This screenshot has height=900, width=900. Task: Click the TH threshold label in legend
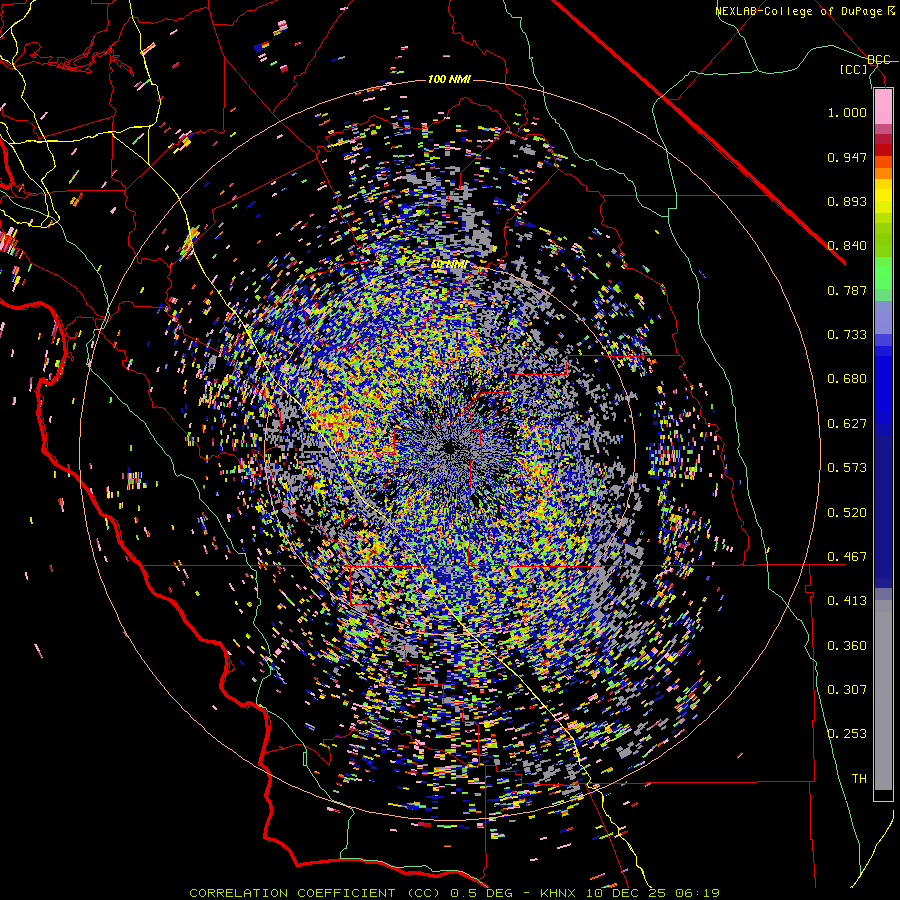[859, 779]
